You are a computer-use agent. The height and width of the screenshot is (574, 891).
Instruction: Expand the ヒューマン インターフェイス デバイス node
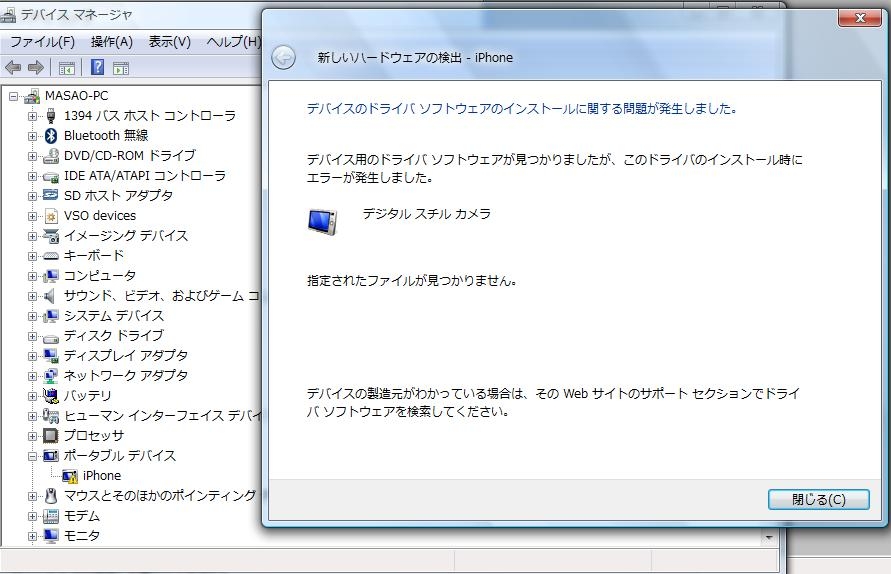point(32,417)
